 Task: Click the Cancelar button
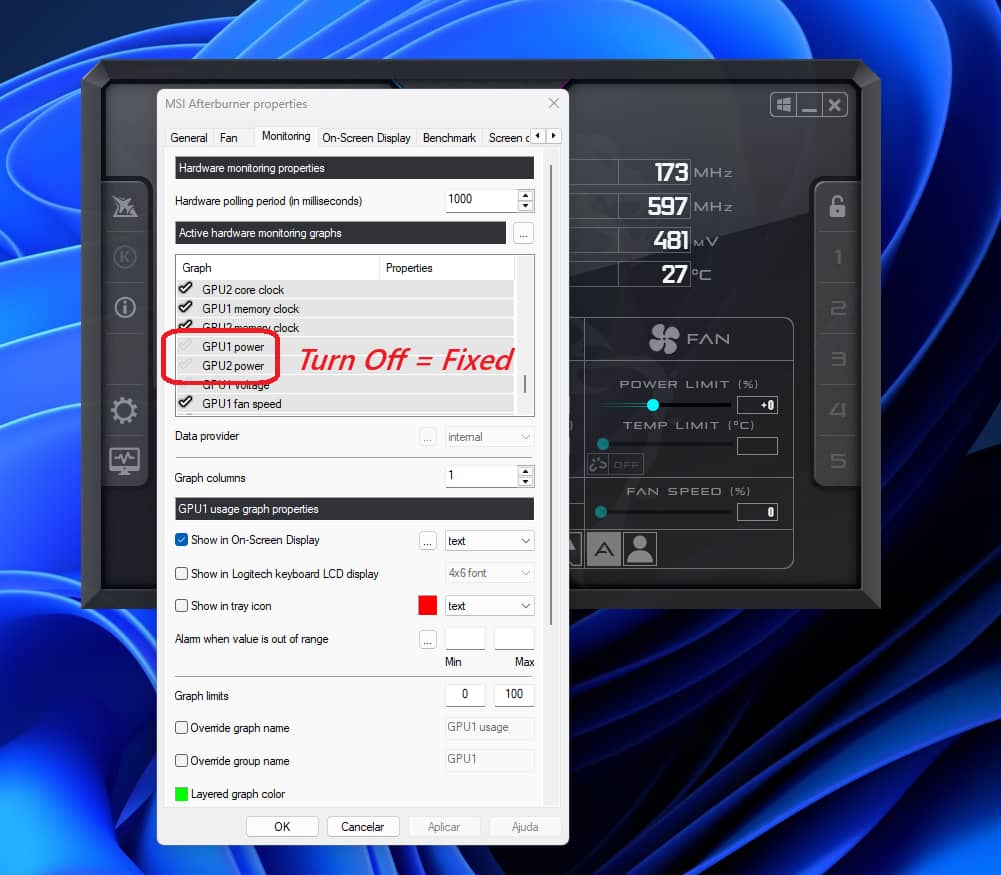[363, 826]
